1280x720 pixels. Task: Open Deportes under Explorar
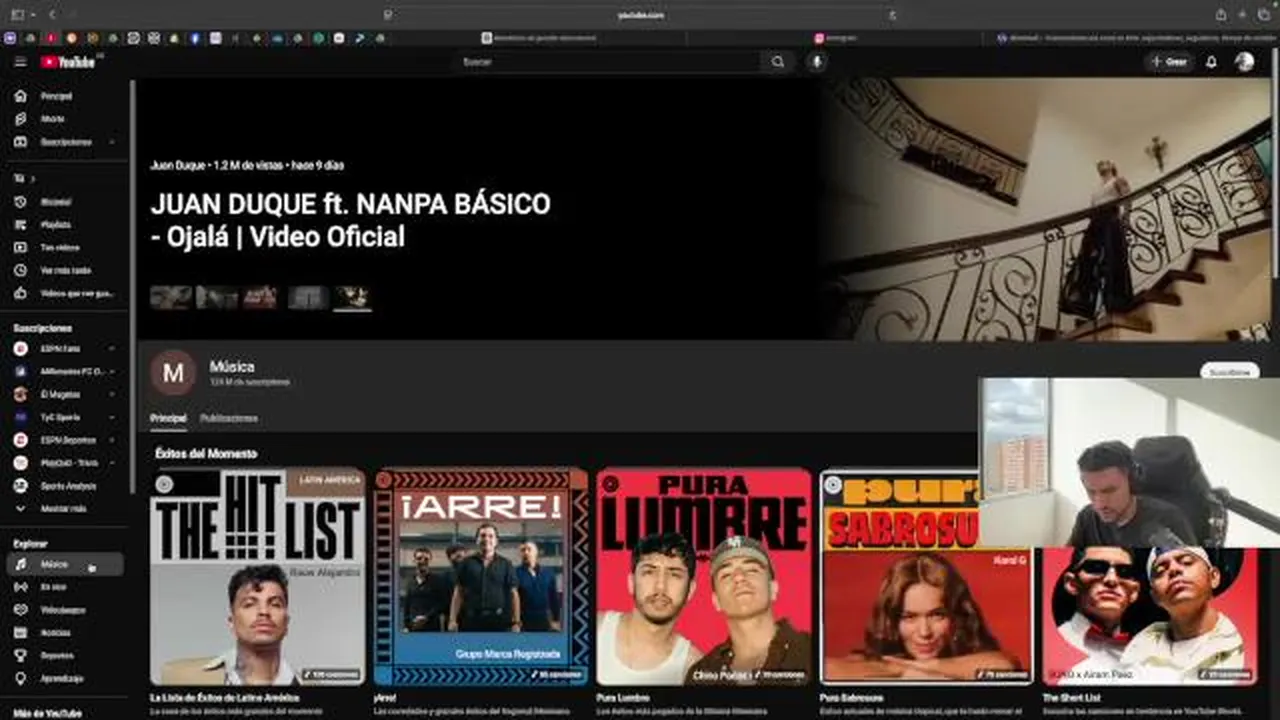point(65,656)
